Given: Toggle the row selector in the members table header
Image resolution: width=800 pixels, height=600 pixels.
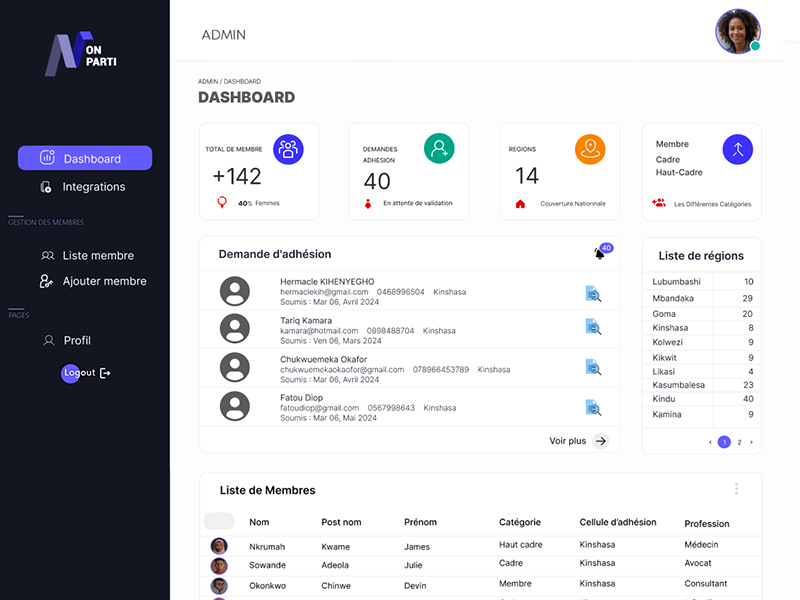Looking at the screenshot, I should click(218, 521).
